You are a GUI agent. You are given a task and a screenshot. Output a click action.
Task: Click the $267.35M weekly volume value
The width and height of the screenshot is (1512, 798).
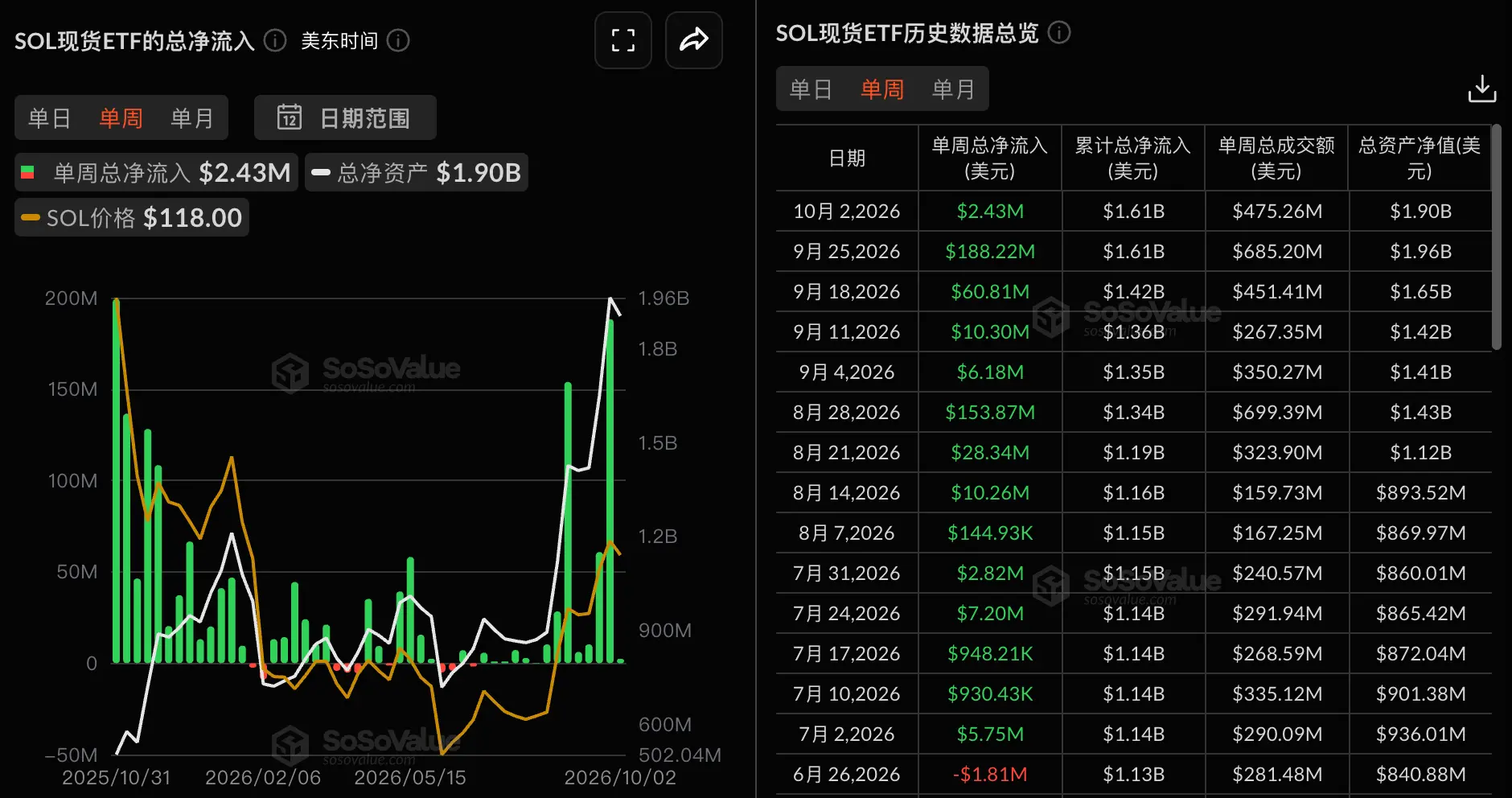tap(1277, 331)
